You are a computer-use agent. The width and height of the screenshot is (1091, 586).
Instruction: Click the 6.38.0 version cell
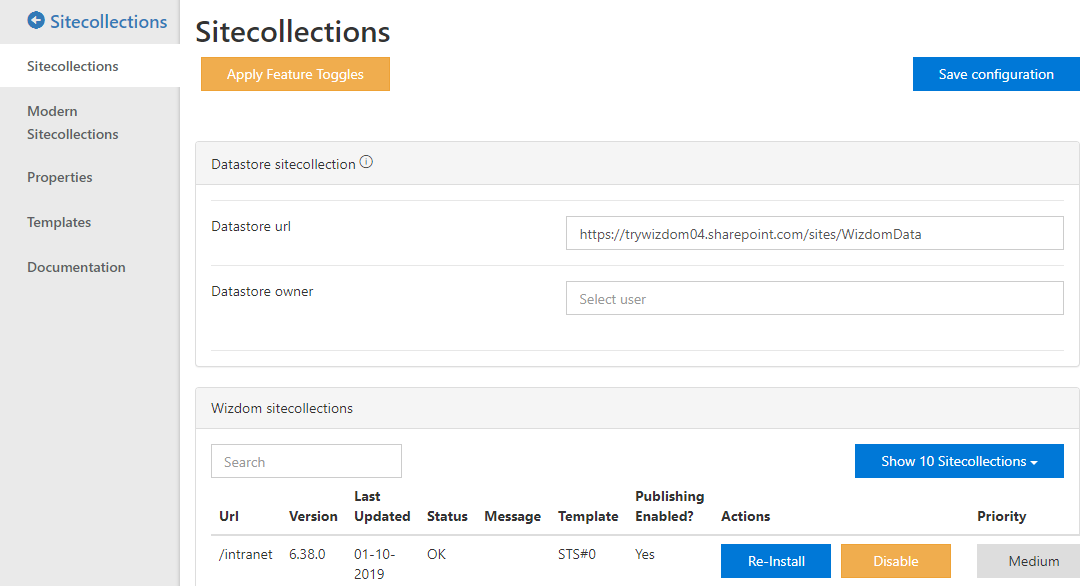(307, 555)
